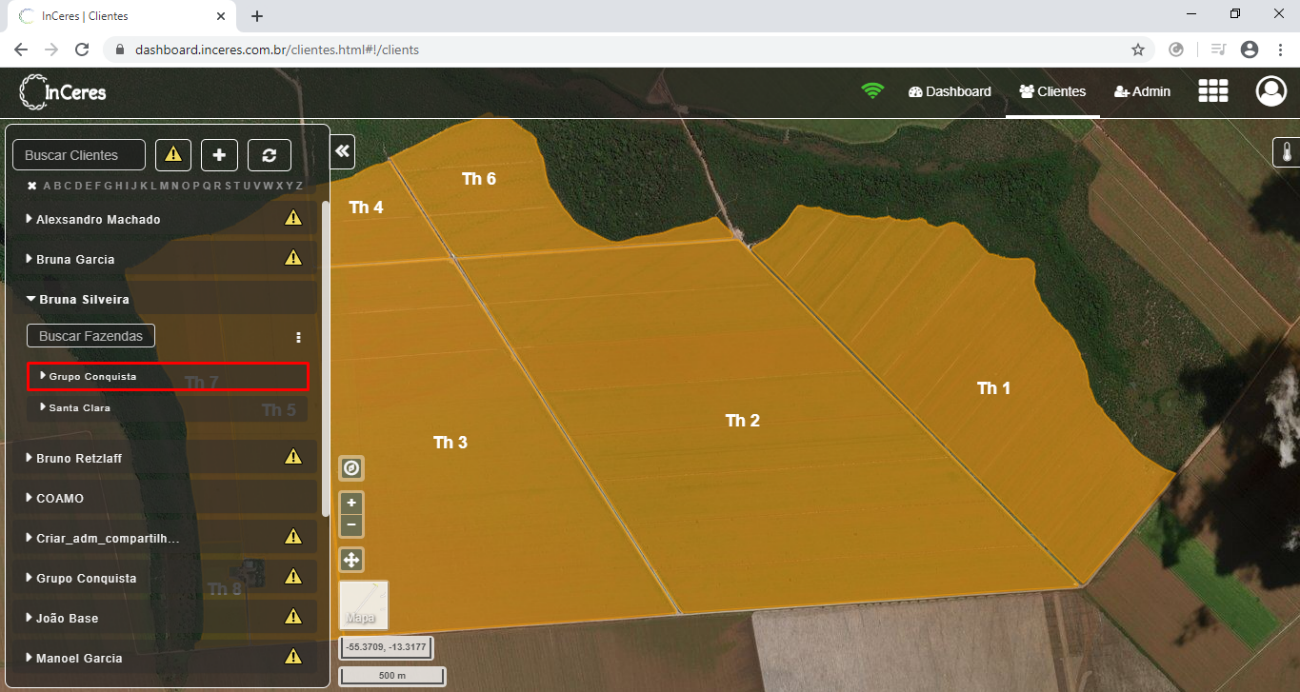Reload the browser page
The width and height of the screenshot is (1300, 692).
(82, 49)
